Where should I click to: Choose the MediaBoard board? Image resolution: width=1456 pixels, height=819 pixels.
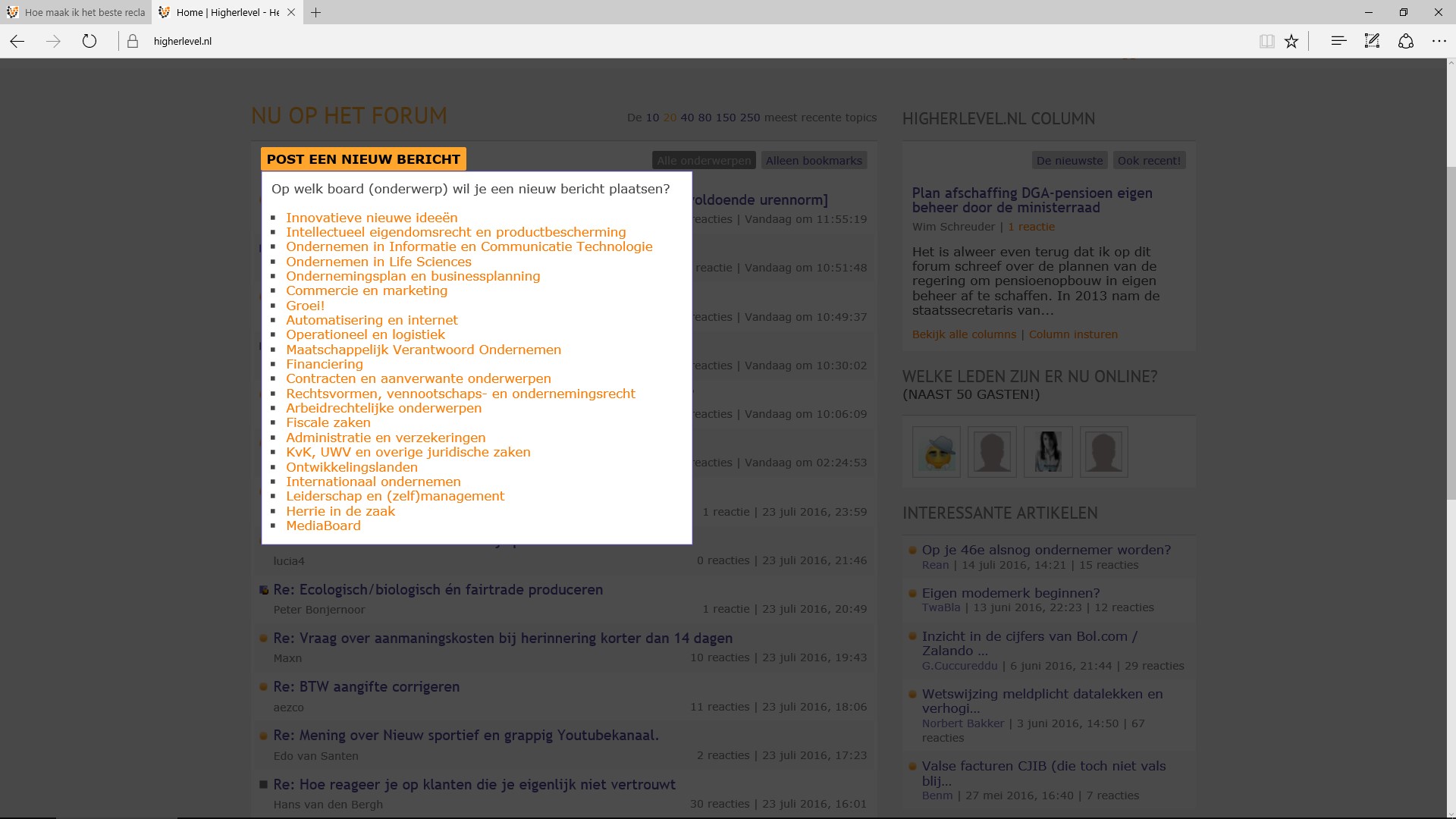tap(323, 526)
